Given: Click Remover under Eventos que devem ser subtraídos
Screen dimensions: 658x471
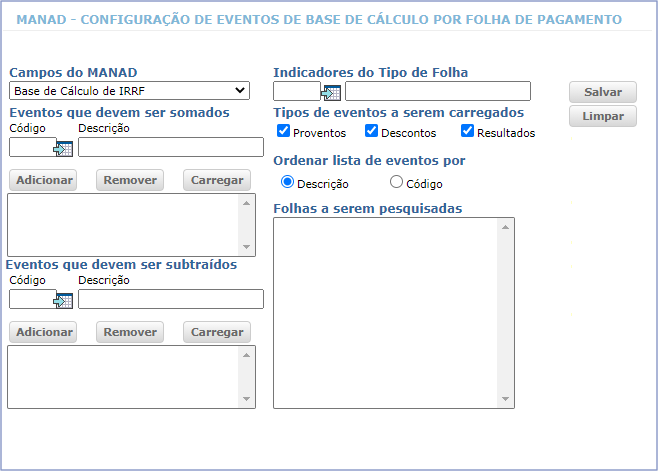Looking at the screenshot, I should 130,332.
